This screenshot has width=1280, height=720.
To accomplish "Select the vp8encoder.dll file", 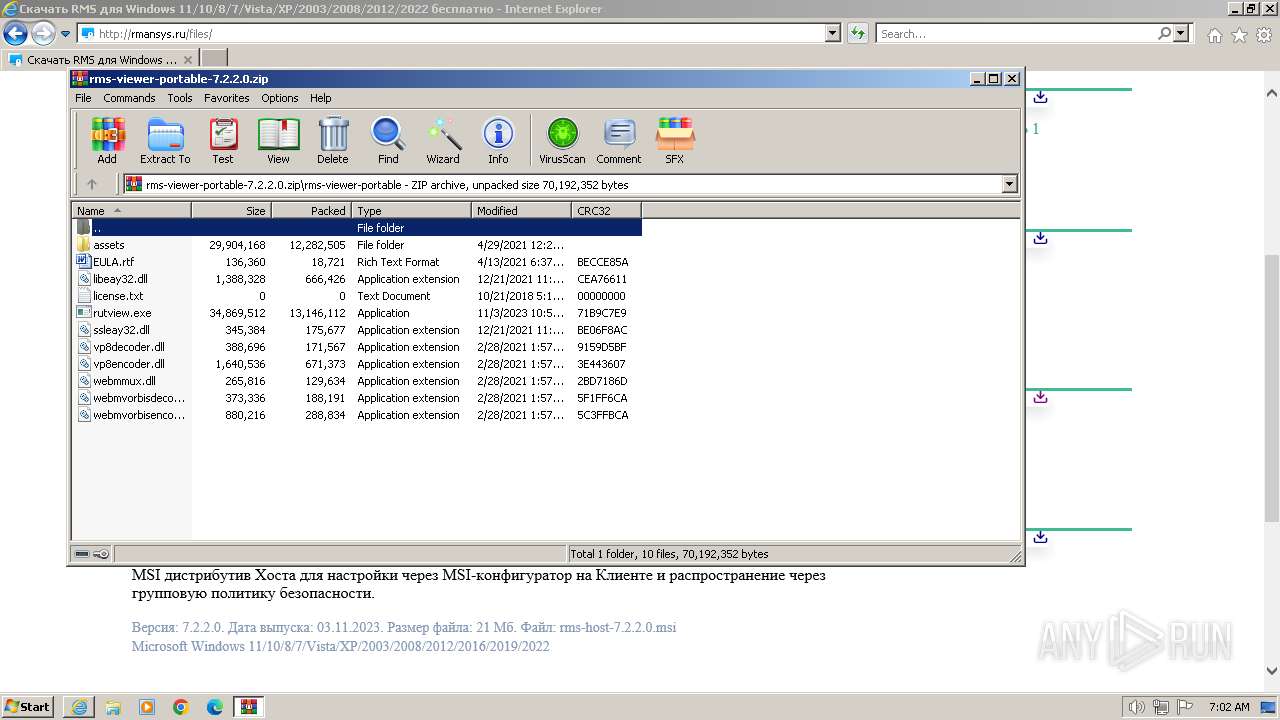I will click(357, 364).
